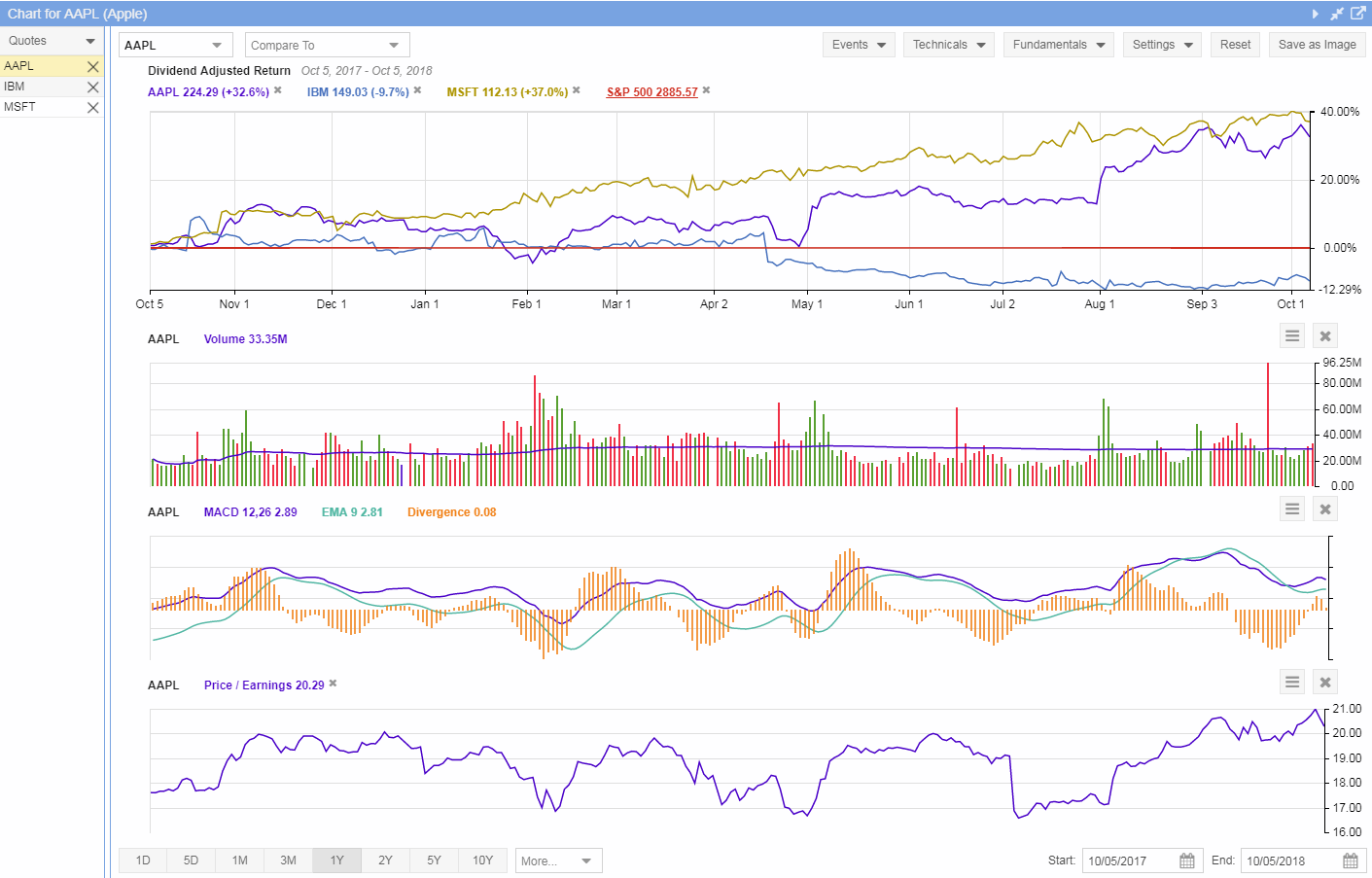Viewport: 1372px width, 878px height.
Task: Click the MSFT 112.13 (+37.0%) legend label
Action: click(x=508, y=92)
